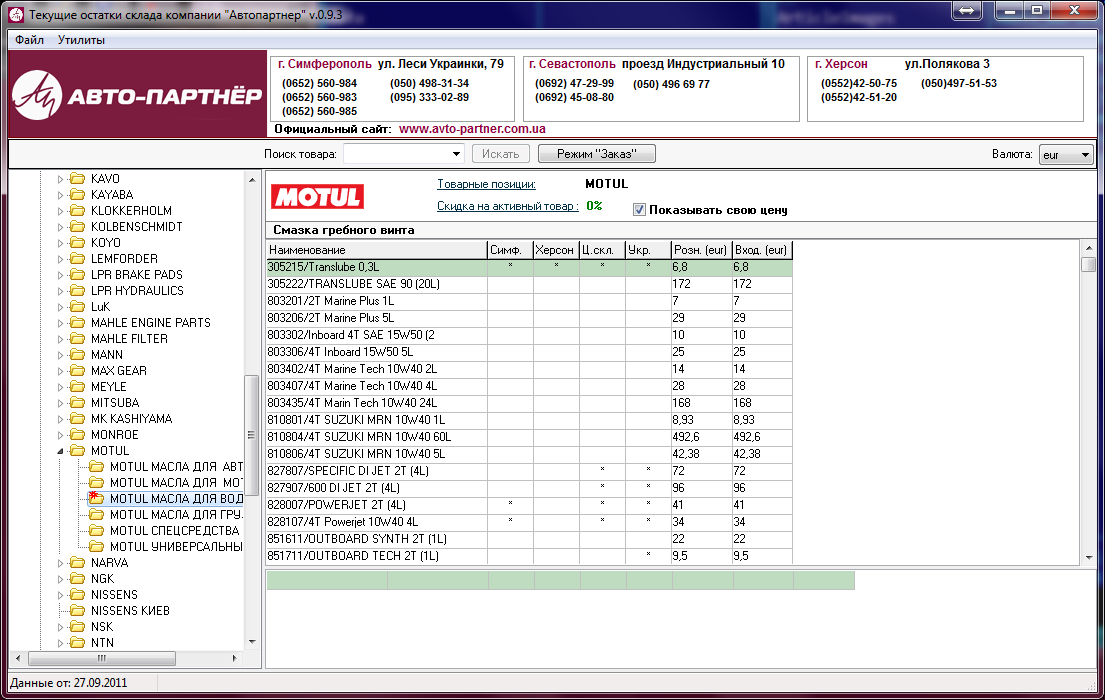This screenshot has height=700, width=1105.
Task: Click the application icon in title bar
Action: coord(15,14)
